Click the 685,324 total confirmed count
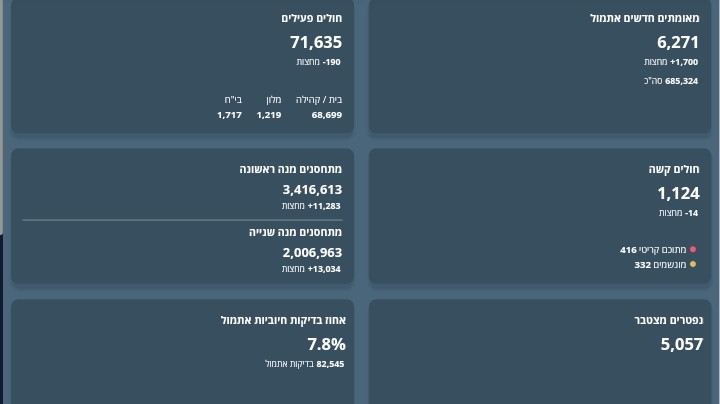Image resolution: width=720 pixels, height=404 pixels. [x=681, y=81]
